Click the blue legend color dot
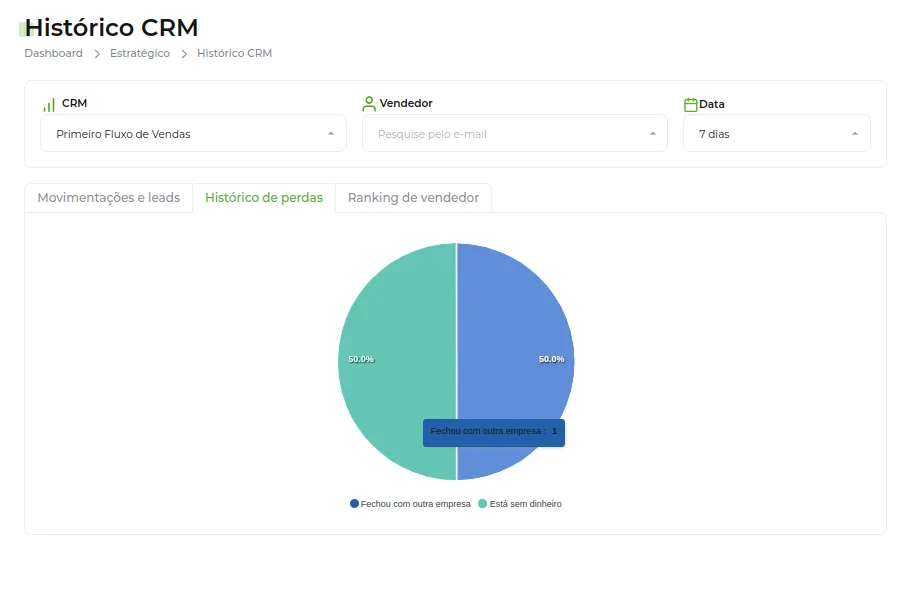The image size is (911, 603). coord(354,504)
